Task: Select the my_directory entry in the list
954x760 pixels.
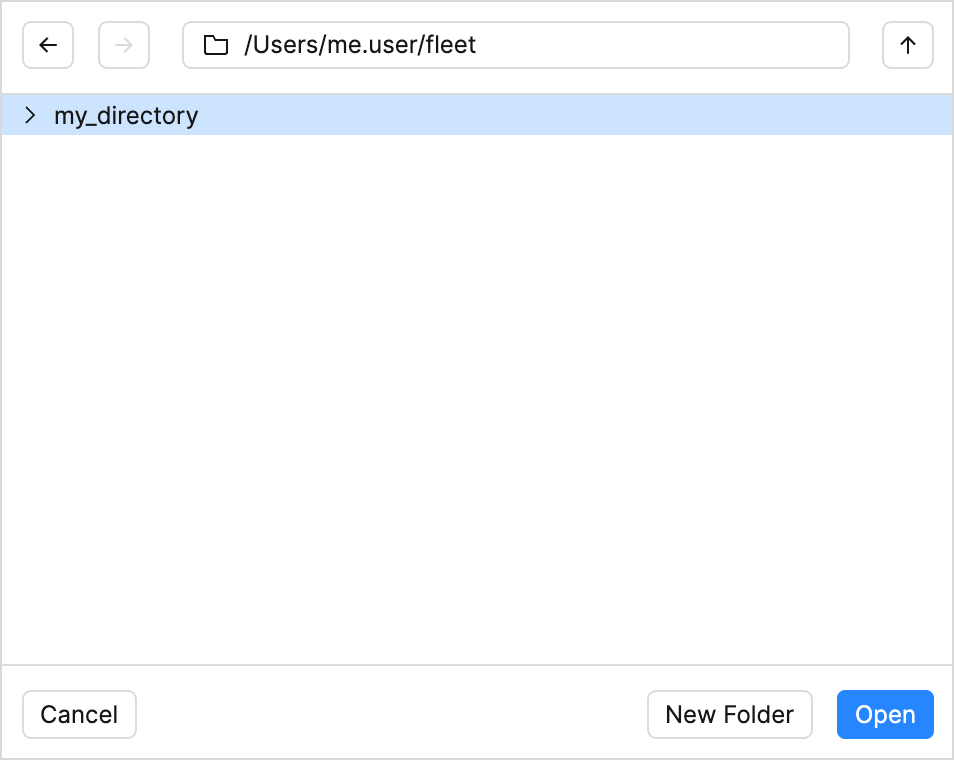Action: point(127,115)
